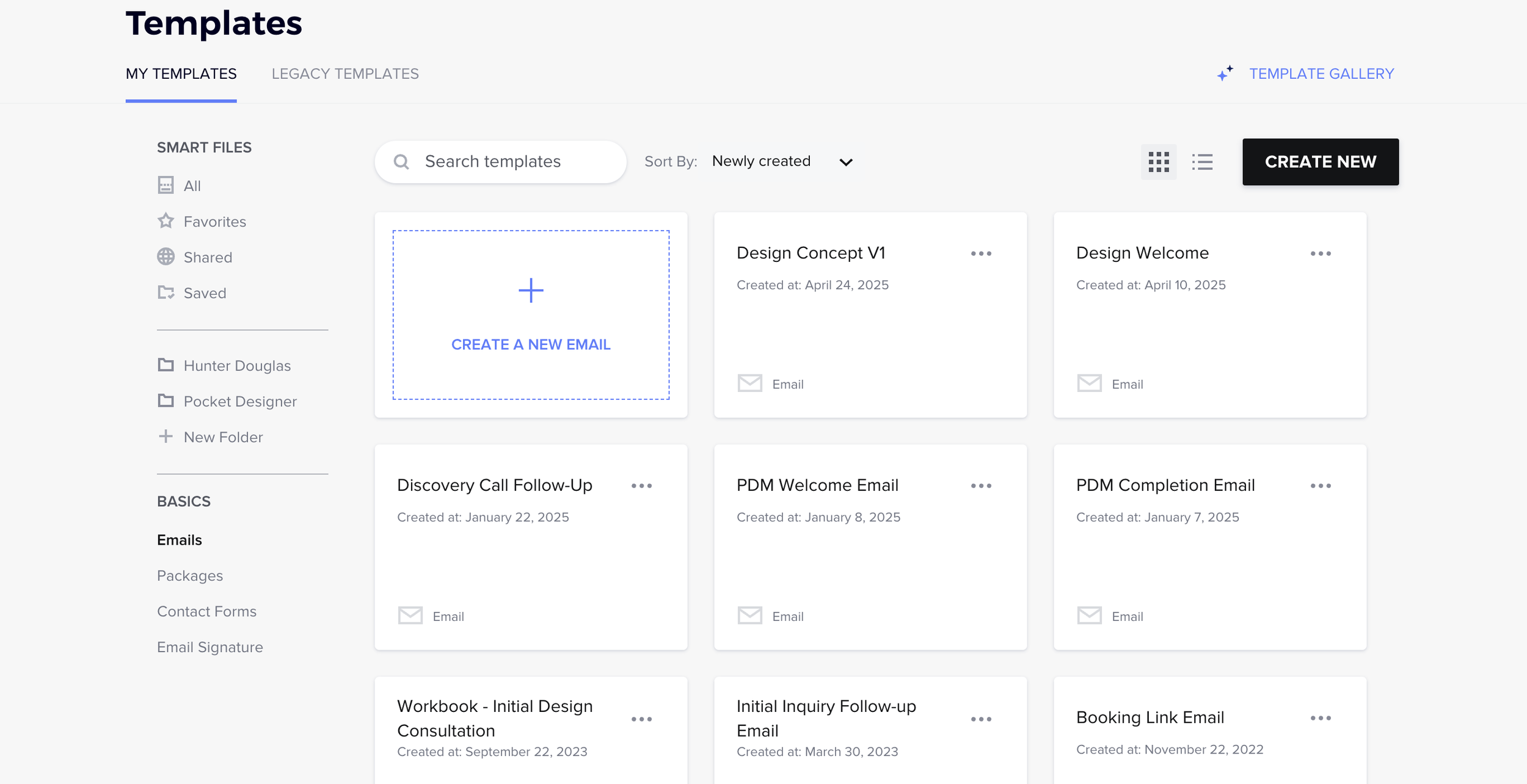The height and width of the screenshot is (784, 1527).
Task: Open three-dot menu on Discovery Call Follow-Up
Action: coord(641,486)
